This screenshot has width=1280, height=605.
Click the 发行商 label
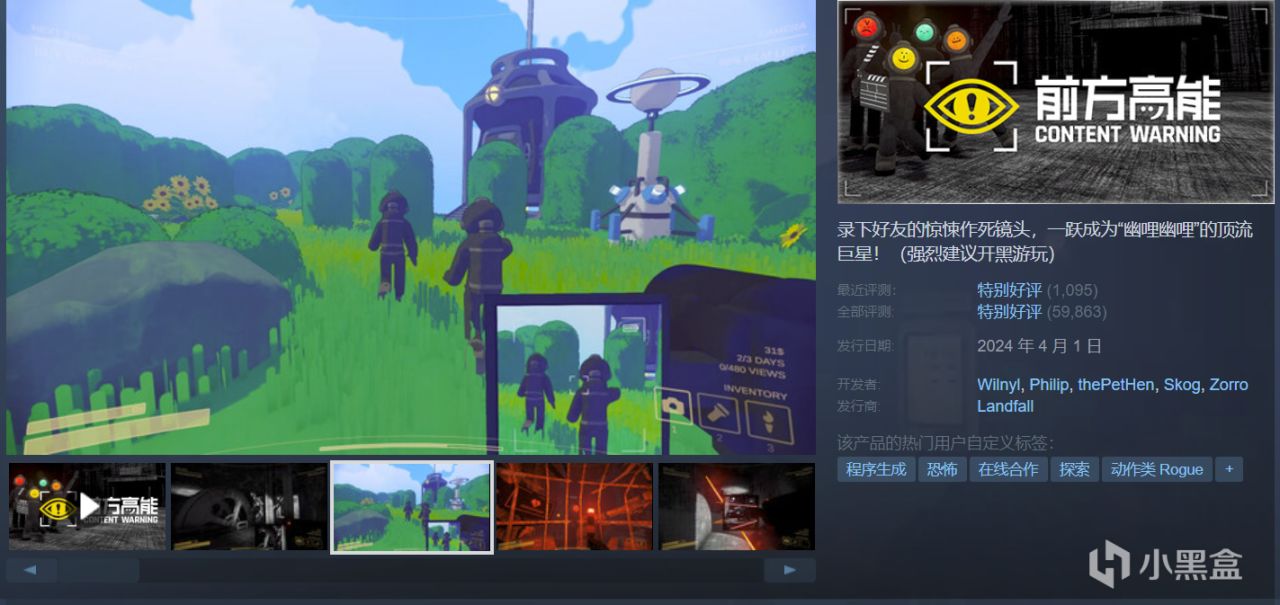[x=859, y=406]
